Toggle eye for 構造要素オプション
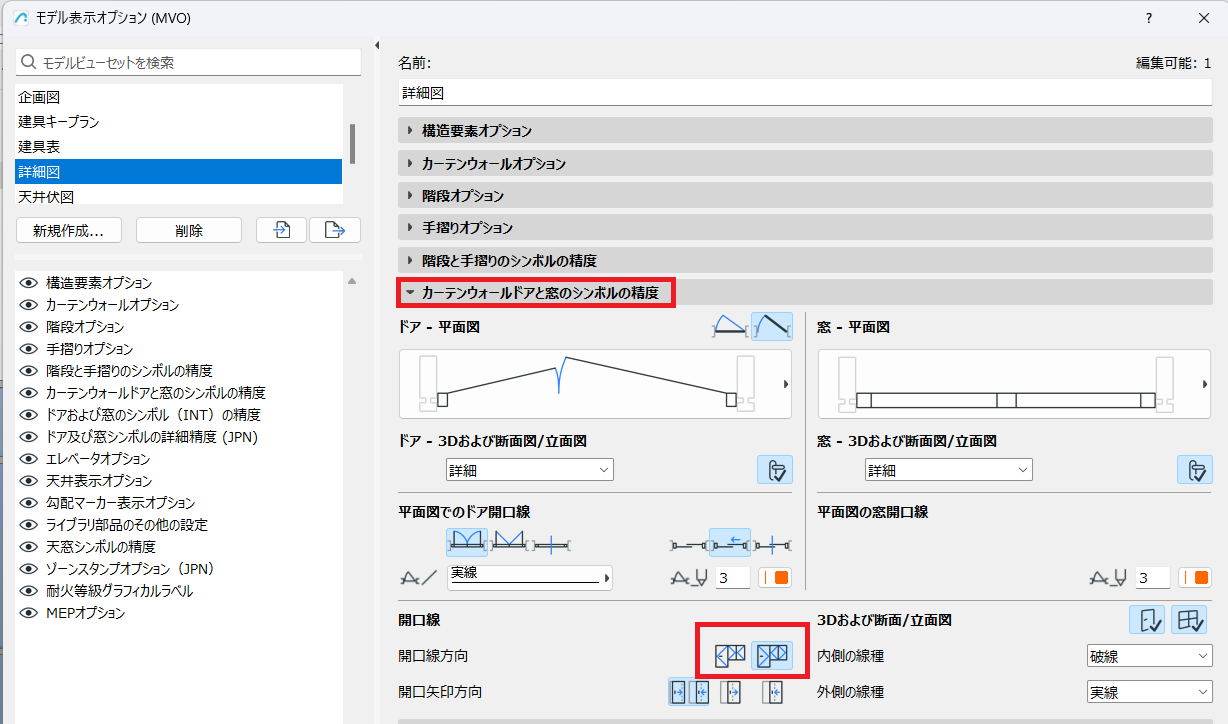 tap(28, 283)
